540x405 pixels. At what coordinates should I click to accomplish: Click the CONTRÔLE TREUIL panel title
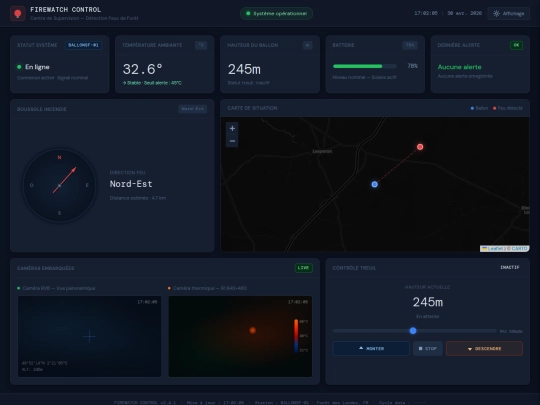pos(354,268)
